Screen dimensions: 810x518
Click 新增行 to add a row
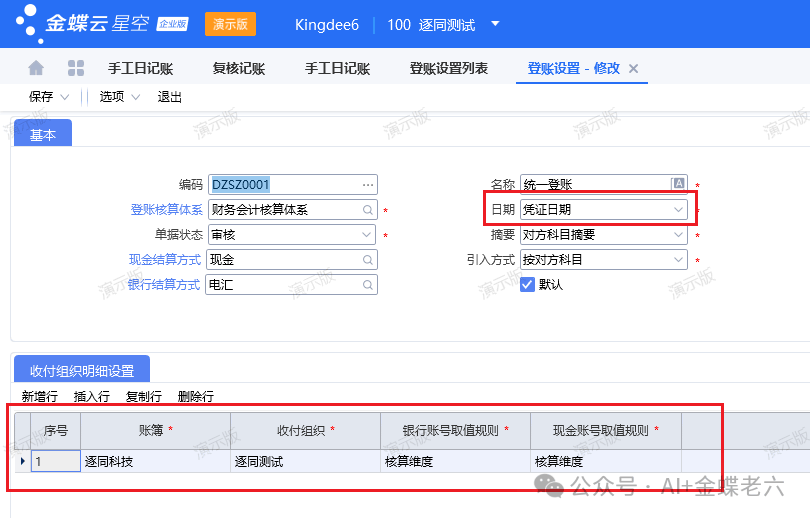[39, 396]
